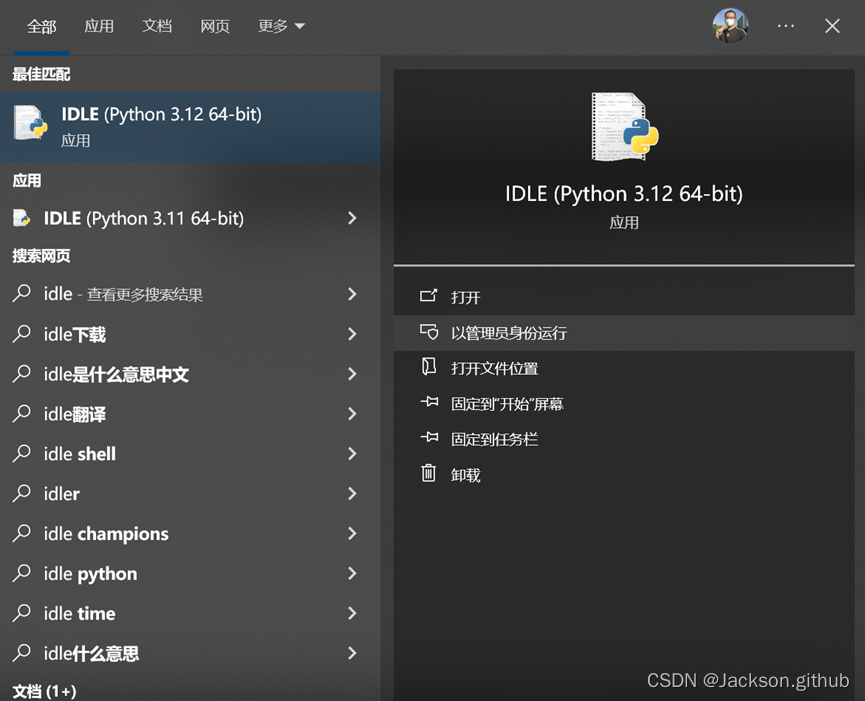Choose 打开 to launch IDLE
The image size is (865, 701).
(x=466, y=297)
